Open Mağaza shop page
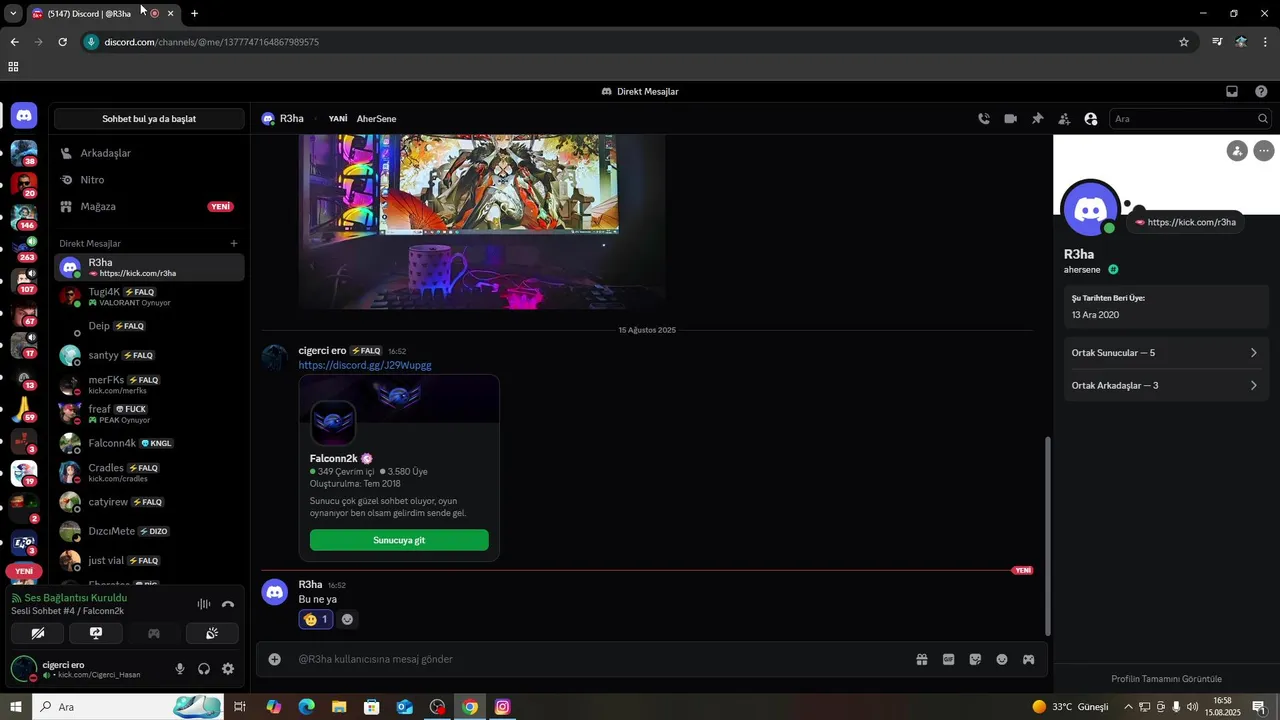 pos(149,206)
